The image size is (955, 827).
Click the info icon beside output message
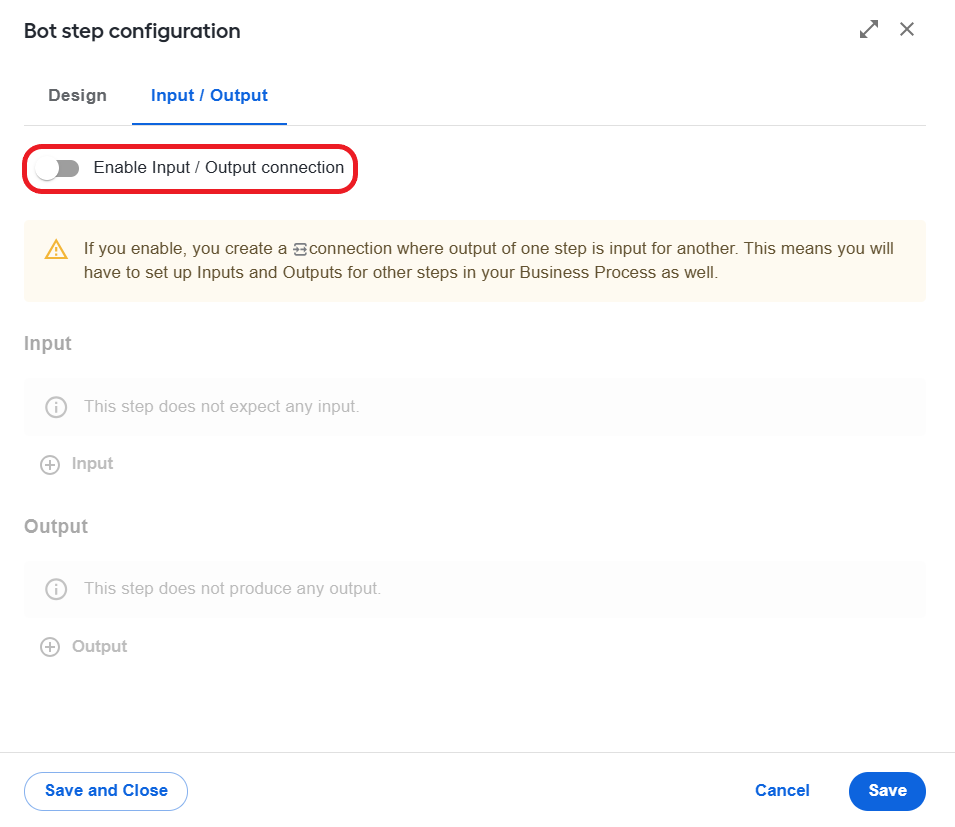click(x=56, y=589)
